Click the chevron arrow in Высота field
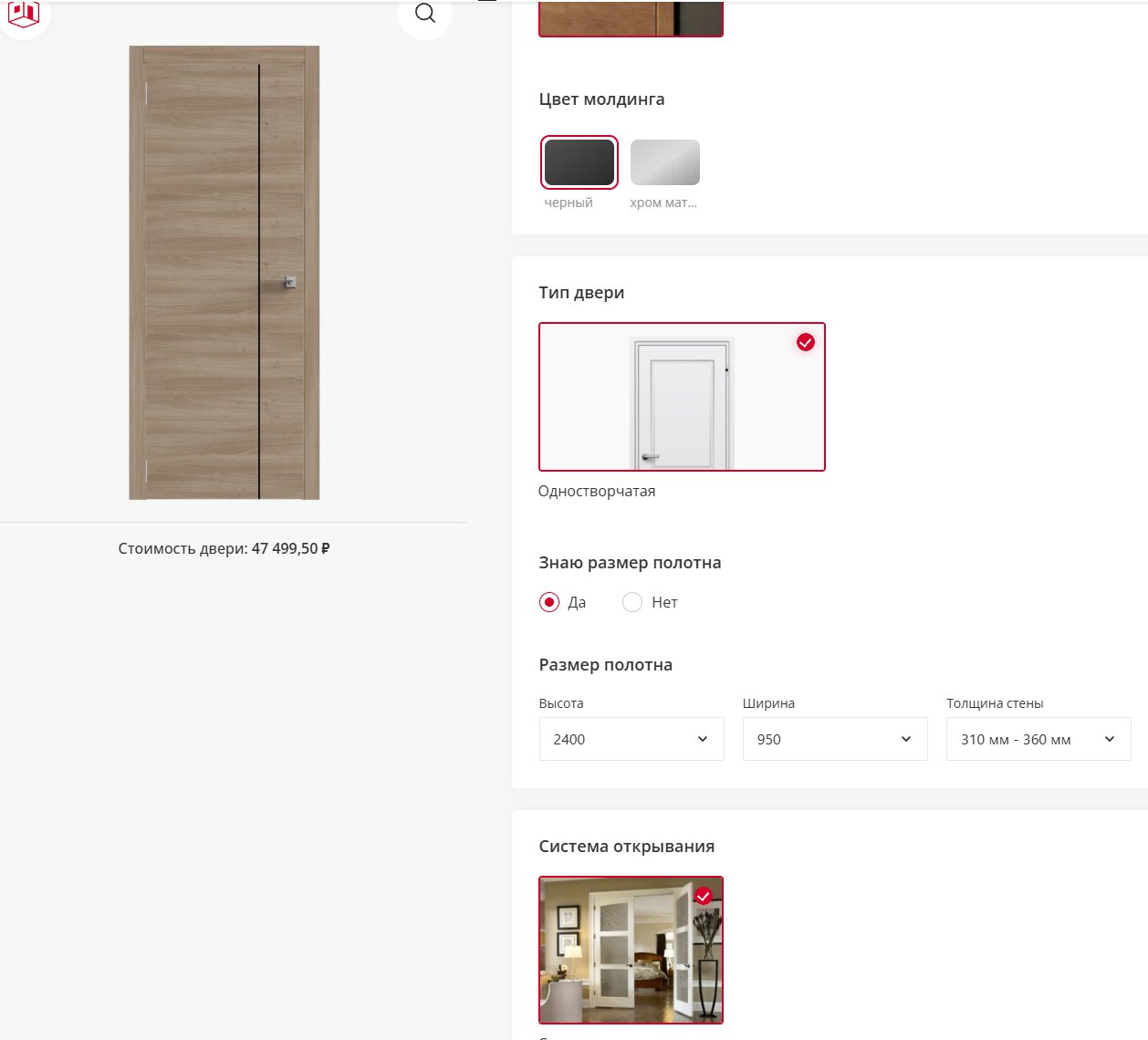The image size is (1148, 1040). coord(703,739)
